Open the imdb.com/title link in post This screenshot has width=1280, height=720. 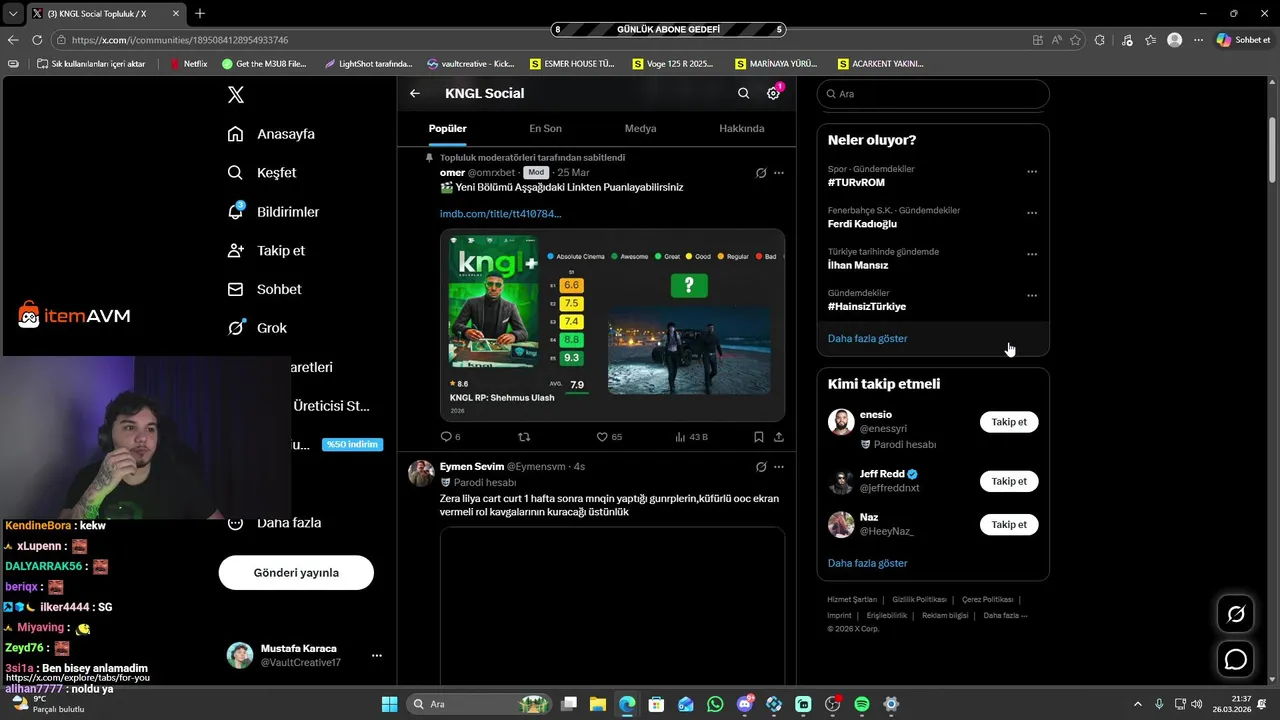click(x=501, y=214)
